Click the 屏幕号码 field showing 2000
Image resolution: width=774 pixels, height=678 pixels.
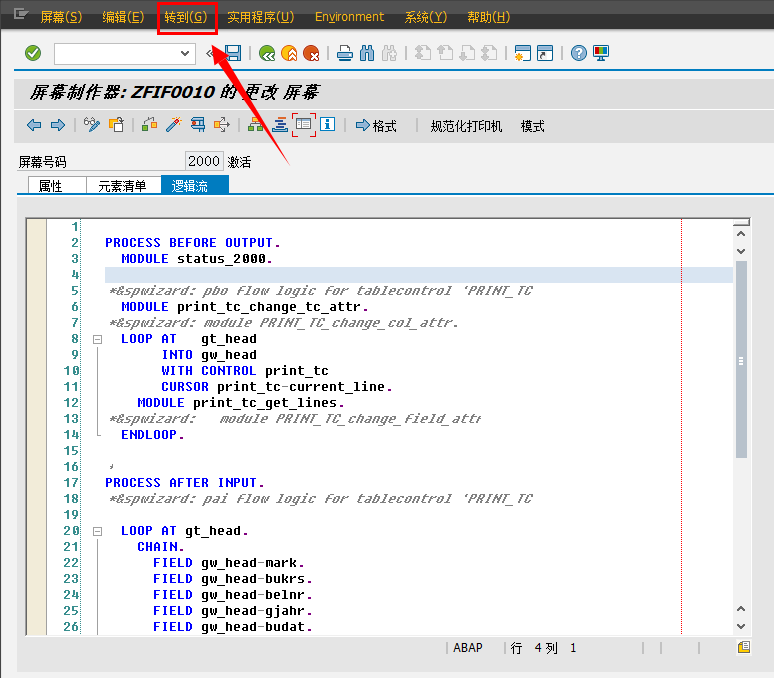point(204,161)
